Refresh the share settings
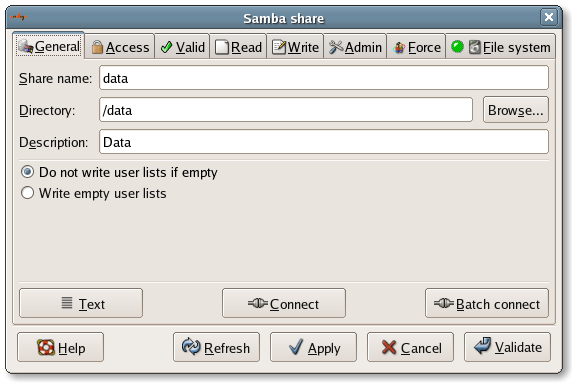The height and width of the screenshot is (383, 572). (216, 347)
